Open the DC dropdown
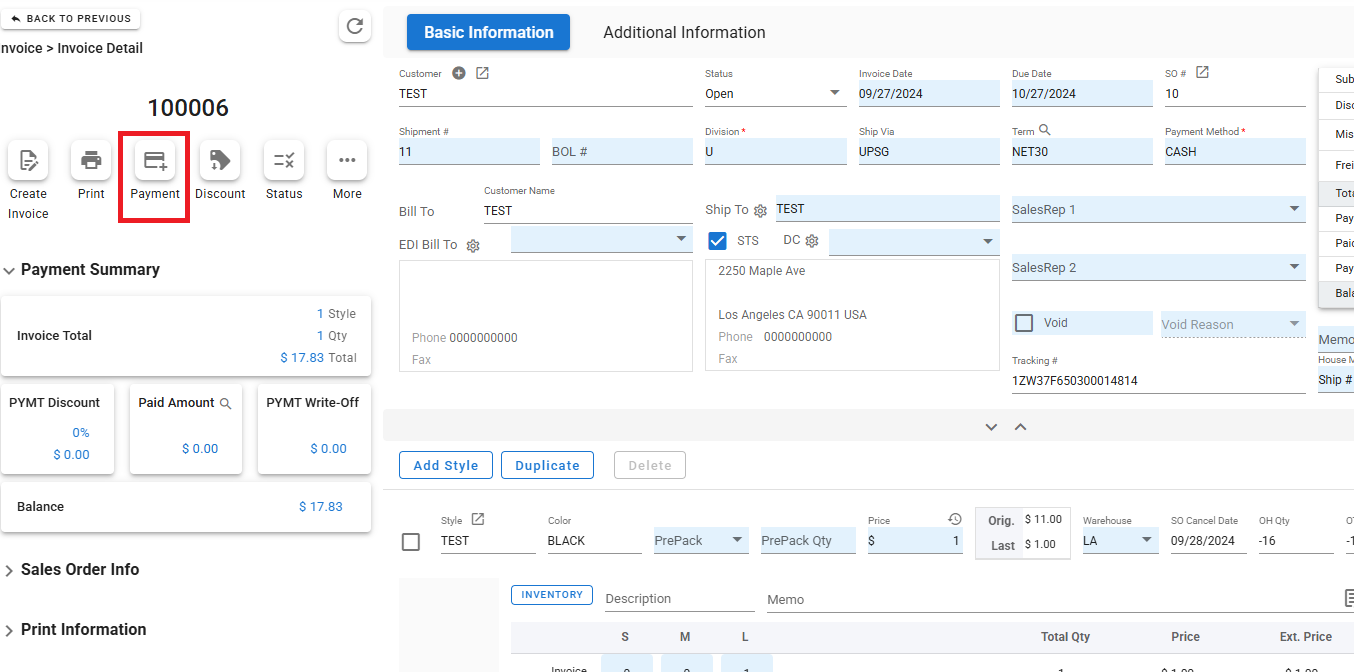The height and width of the screenshot is (672, 1354). [x=914, y=242]
